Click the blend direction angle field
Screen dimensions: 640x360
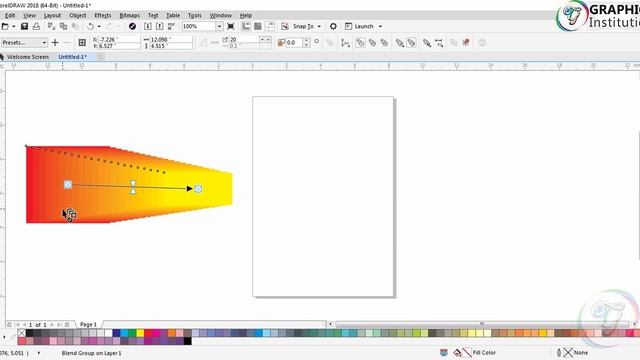pos(294,42)
